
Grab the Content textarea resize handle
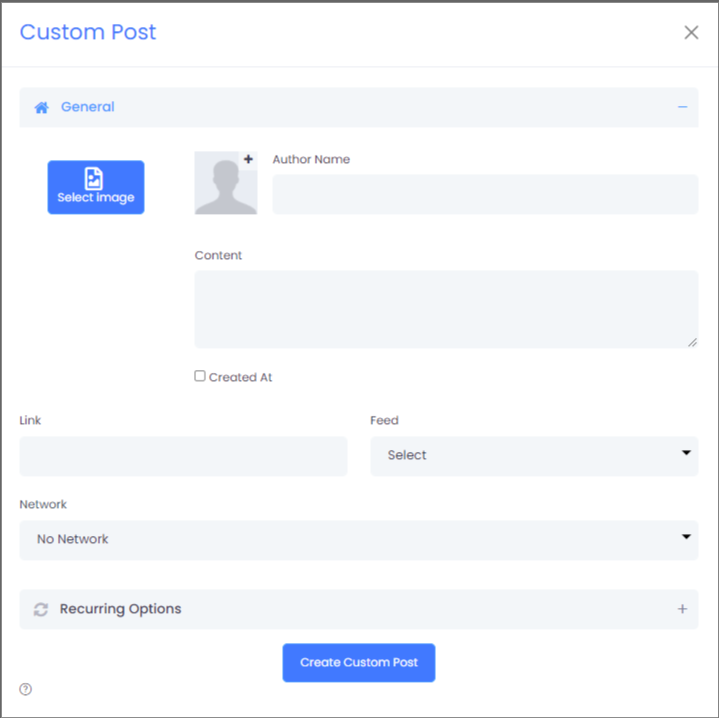pyautogui.click(x=692, y=342)
